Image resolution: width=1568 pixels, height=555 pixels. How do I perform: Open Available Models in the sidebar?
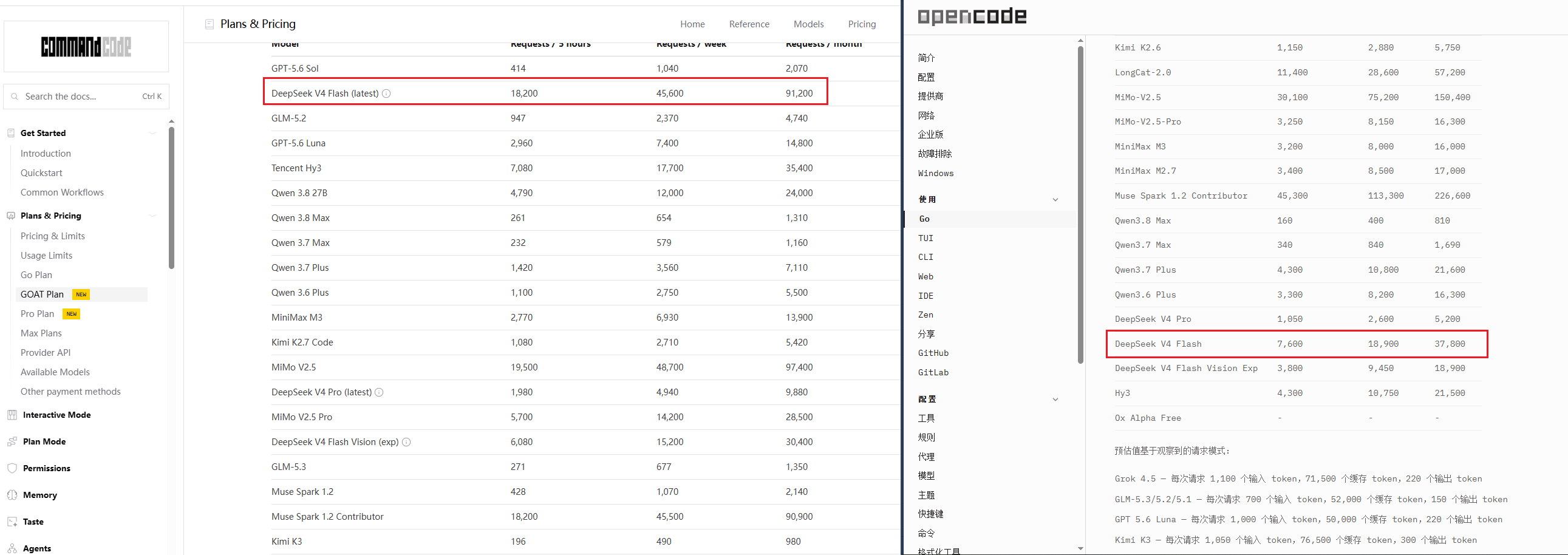[55, 372]
